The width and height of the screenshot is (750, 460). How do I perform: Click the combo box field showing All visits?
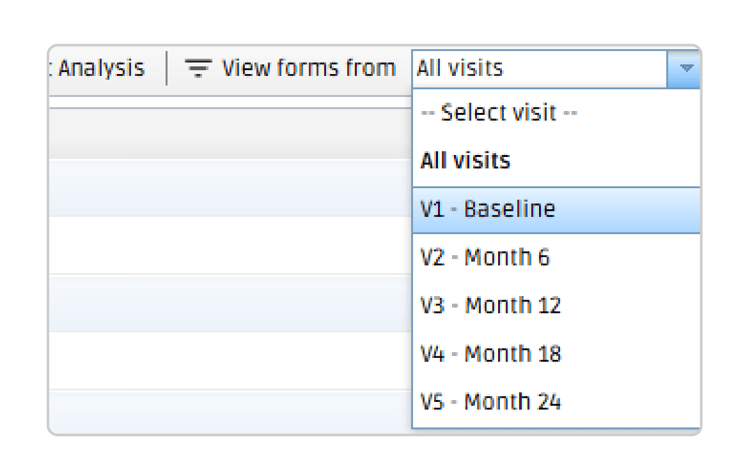[x=538, y=69]
